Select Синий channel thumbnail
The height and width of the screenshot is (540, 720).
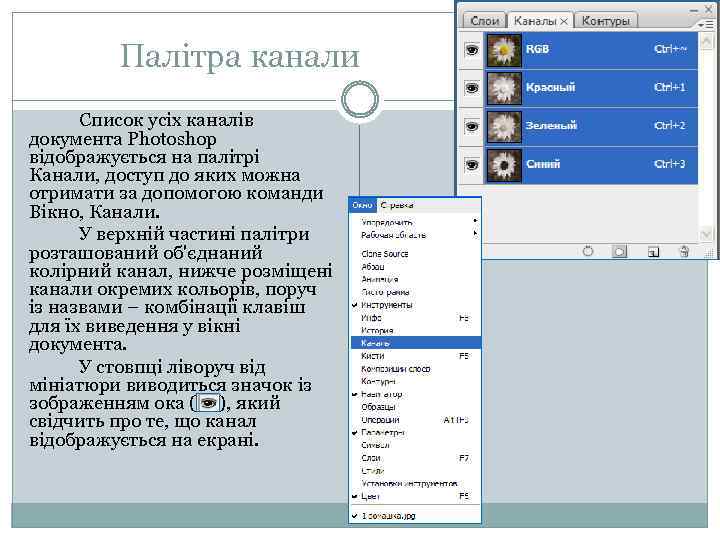[x=504, y=165]
